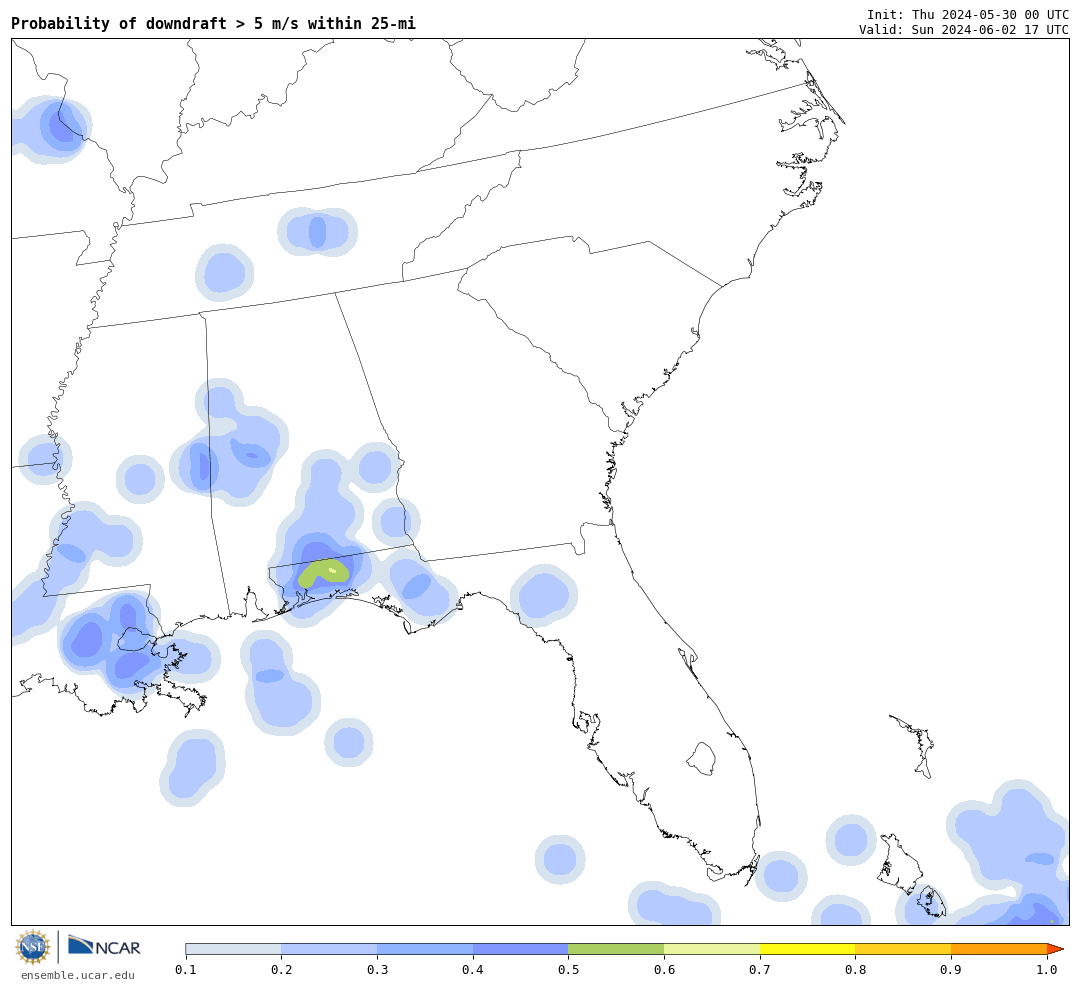Select the 0.1–0.2 pale gray-blue colorbar segment
1080x988 pixels.
point(233,949)
